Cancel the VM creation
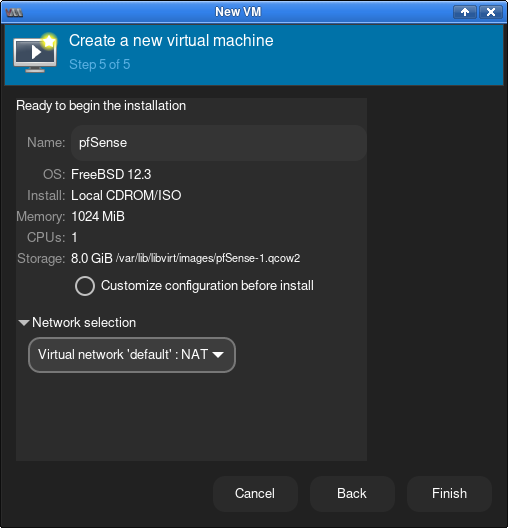Image resolution: width=508 pixels, height=528 pixels. pyautogui.click(x=255, y=494)
